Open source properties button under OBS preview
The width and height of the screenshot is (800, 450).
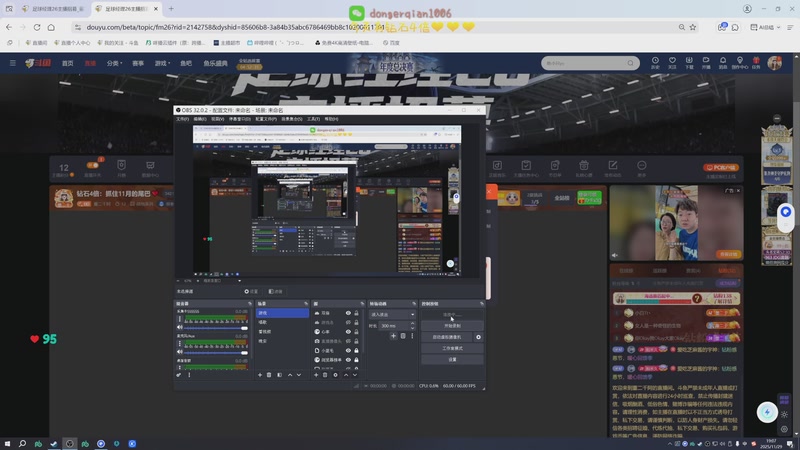(251, 291)
